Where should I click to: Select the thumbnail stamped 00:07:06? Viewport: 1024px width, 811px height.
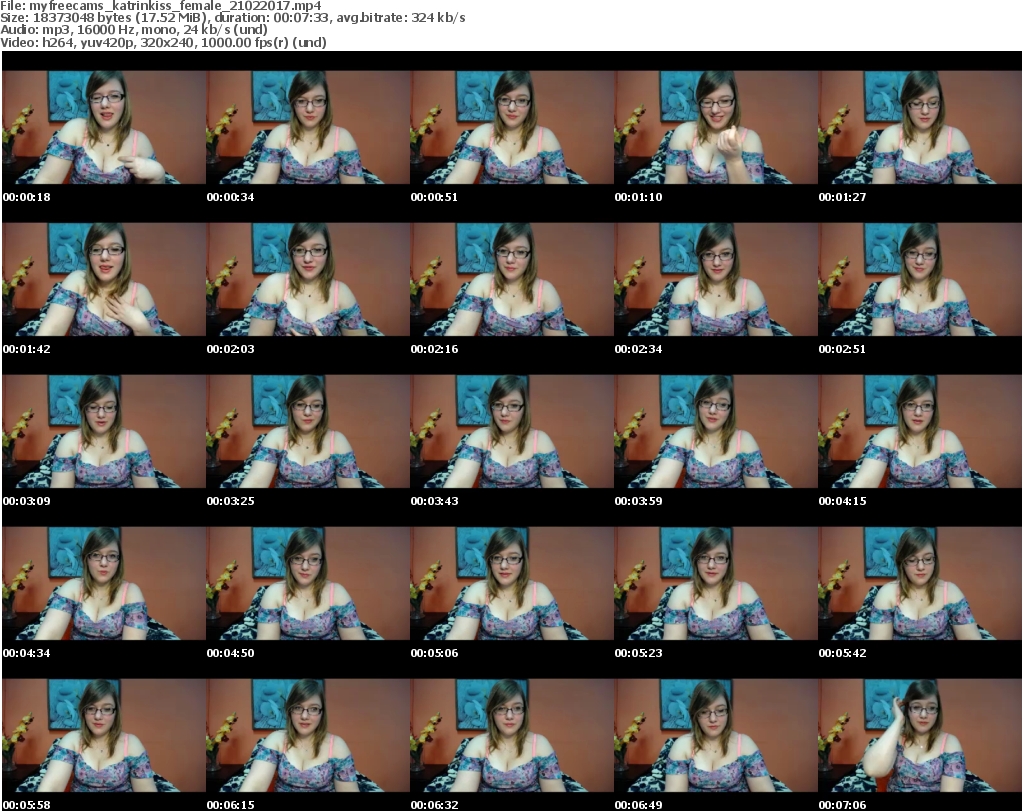tap(920, 736)
